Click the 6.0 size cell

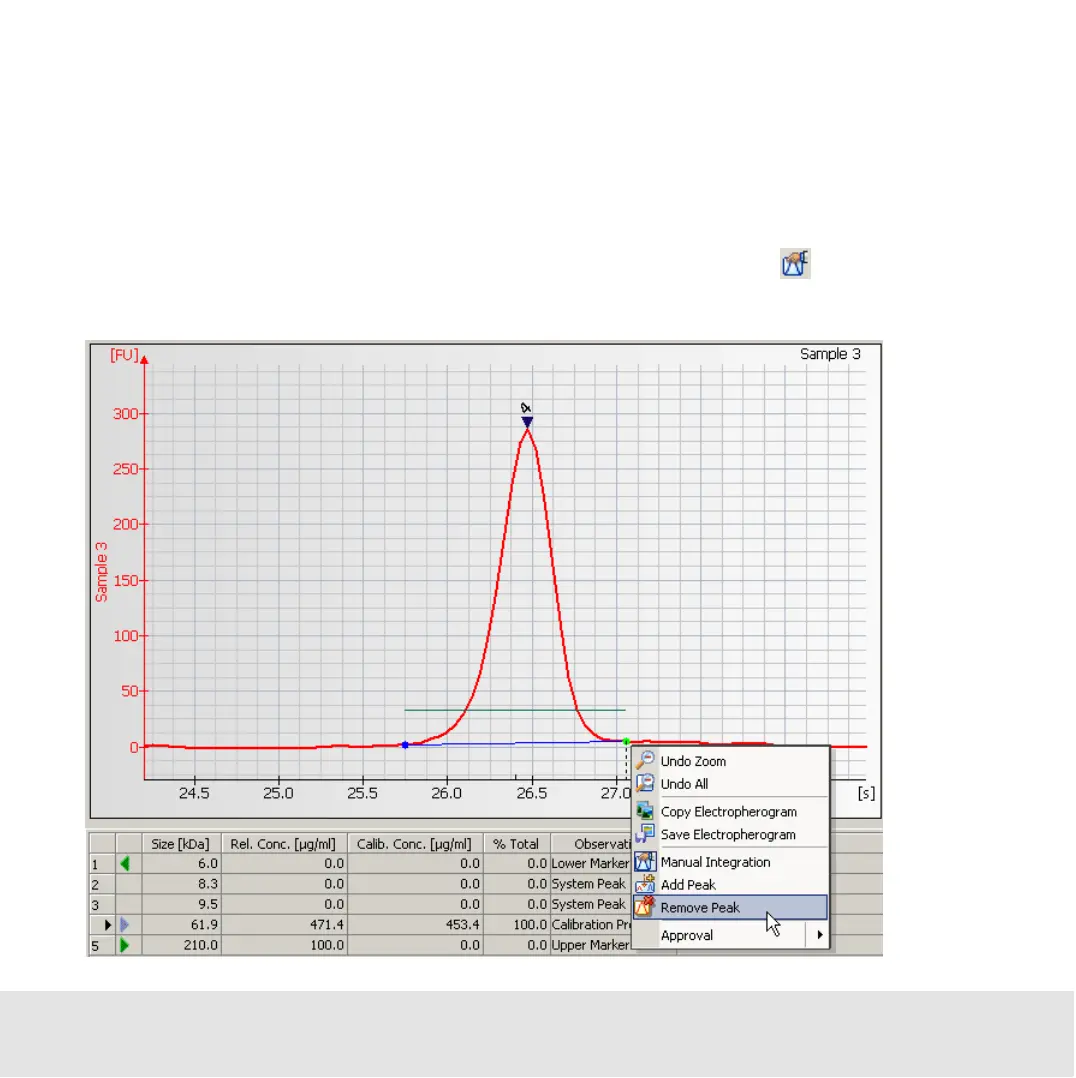coord(181,864)
